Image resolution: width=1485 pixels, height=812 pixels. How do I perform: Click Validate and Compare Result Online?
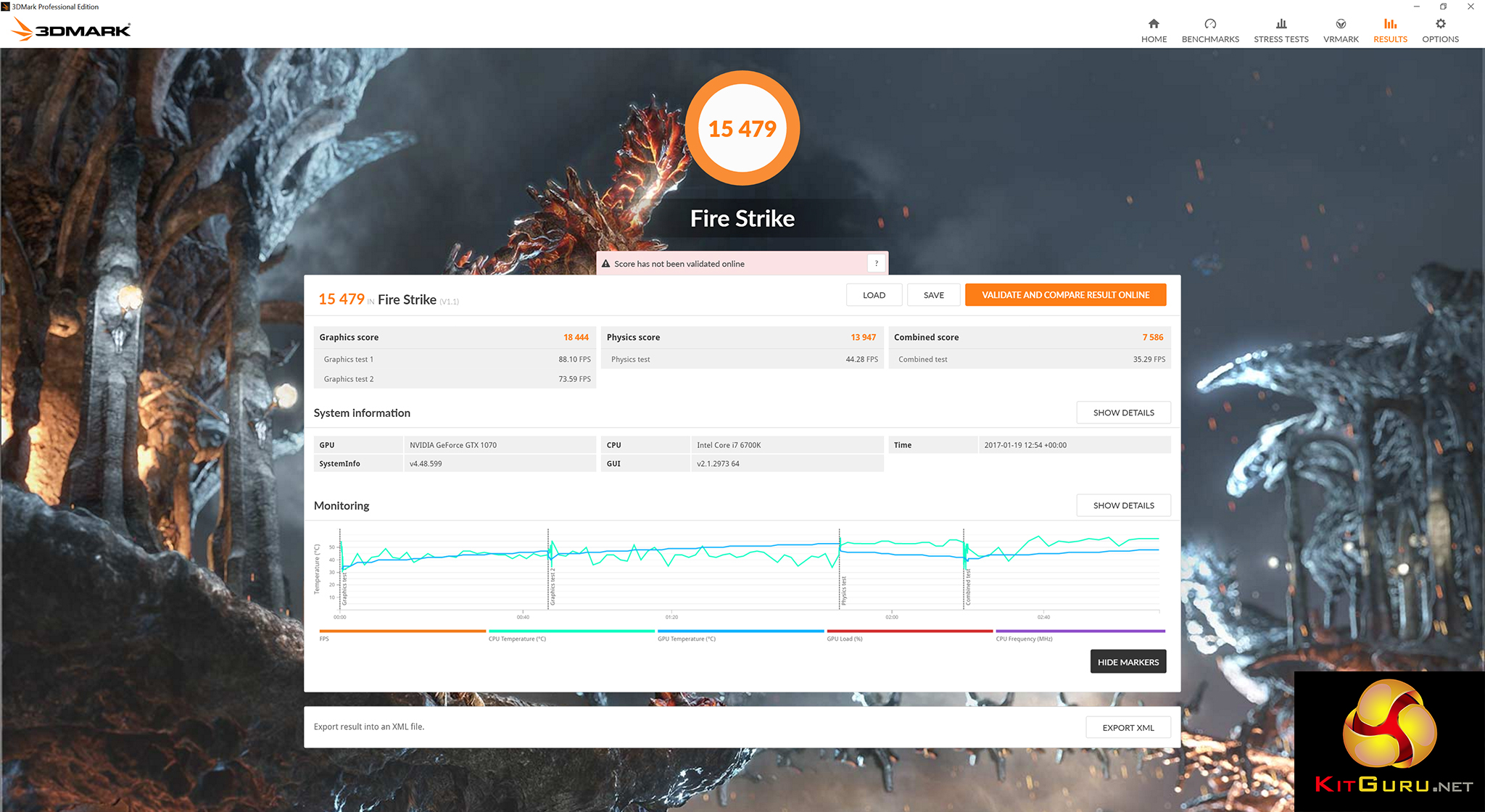[x=1065, y=295]
